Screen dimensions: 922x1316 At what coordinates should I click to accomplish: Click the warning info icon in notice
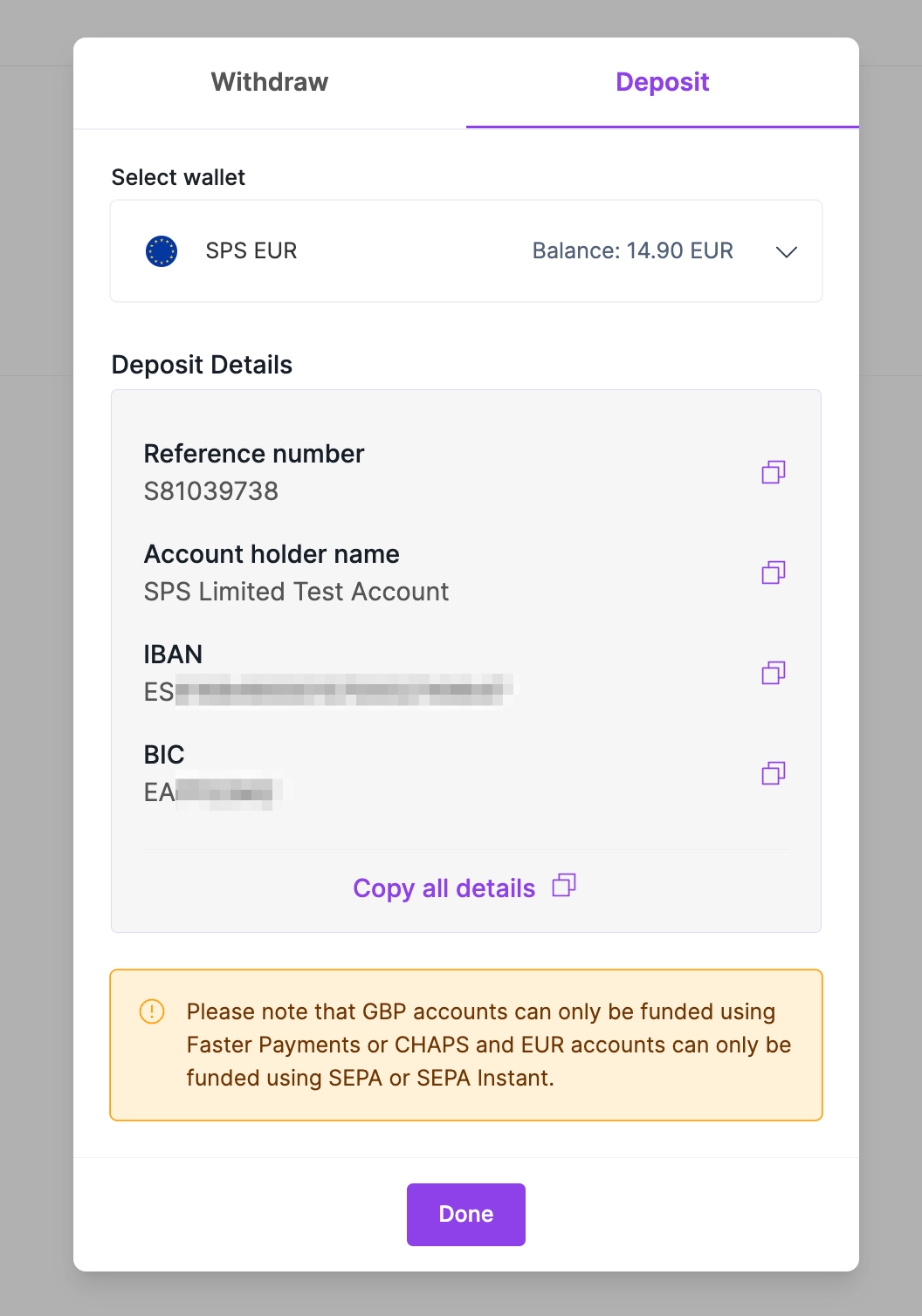152,1011
